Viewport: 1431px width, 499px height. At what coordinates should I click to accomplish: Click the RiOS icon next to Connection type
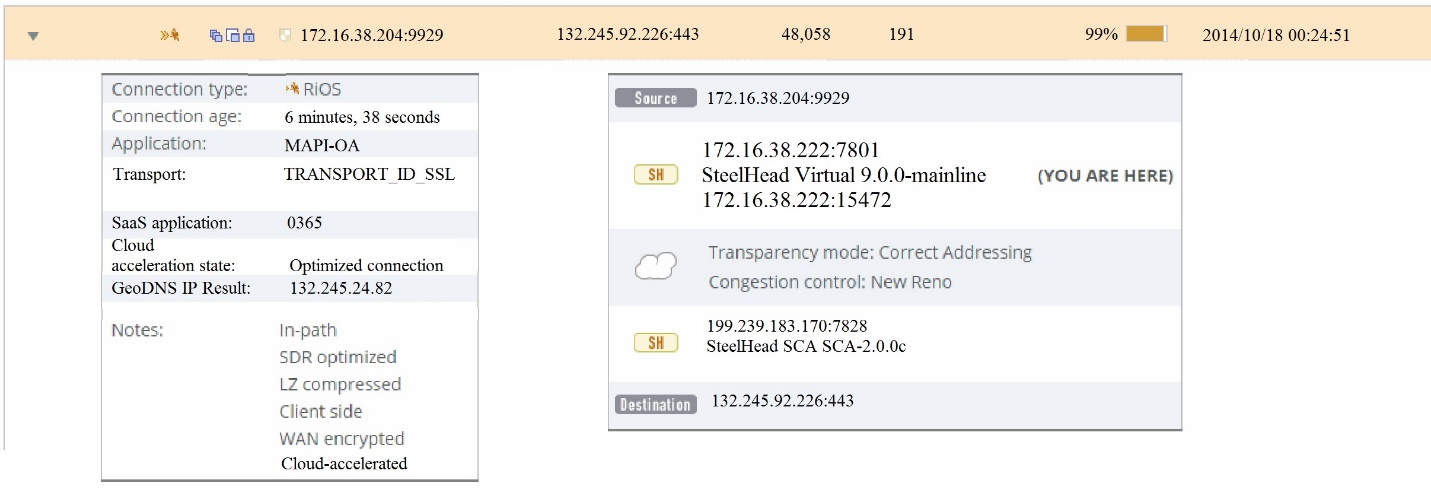[293, 89]
